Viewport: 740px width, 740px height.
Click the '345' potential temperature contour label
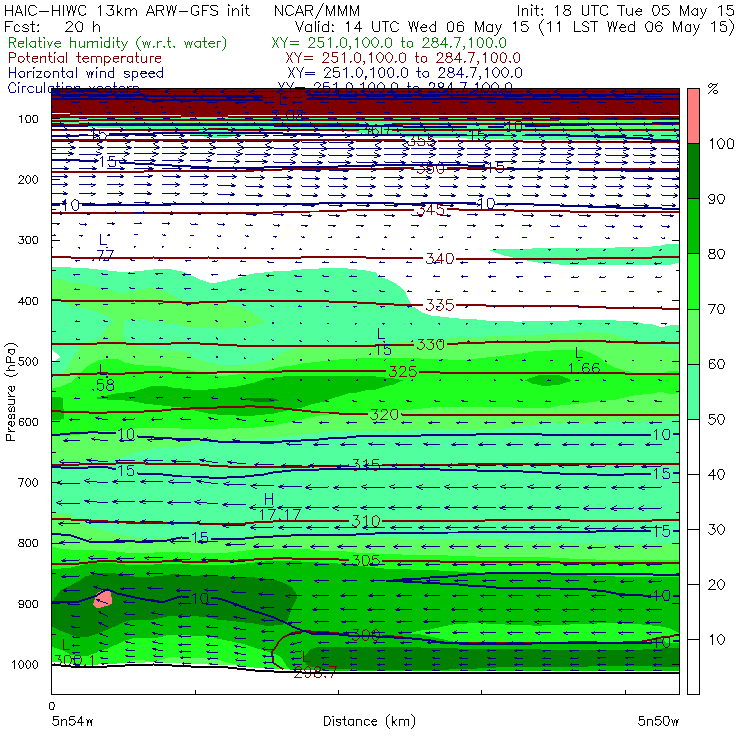click(x=430, y=210)
